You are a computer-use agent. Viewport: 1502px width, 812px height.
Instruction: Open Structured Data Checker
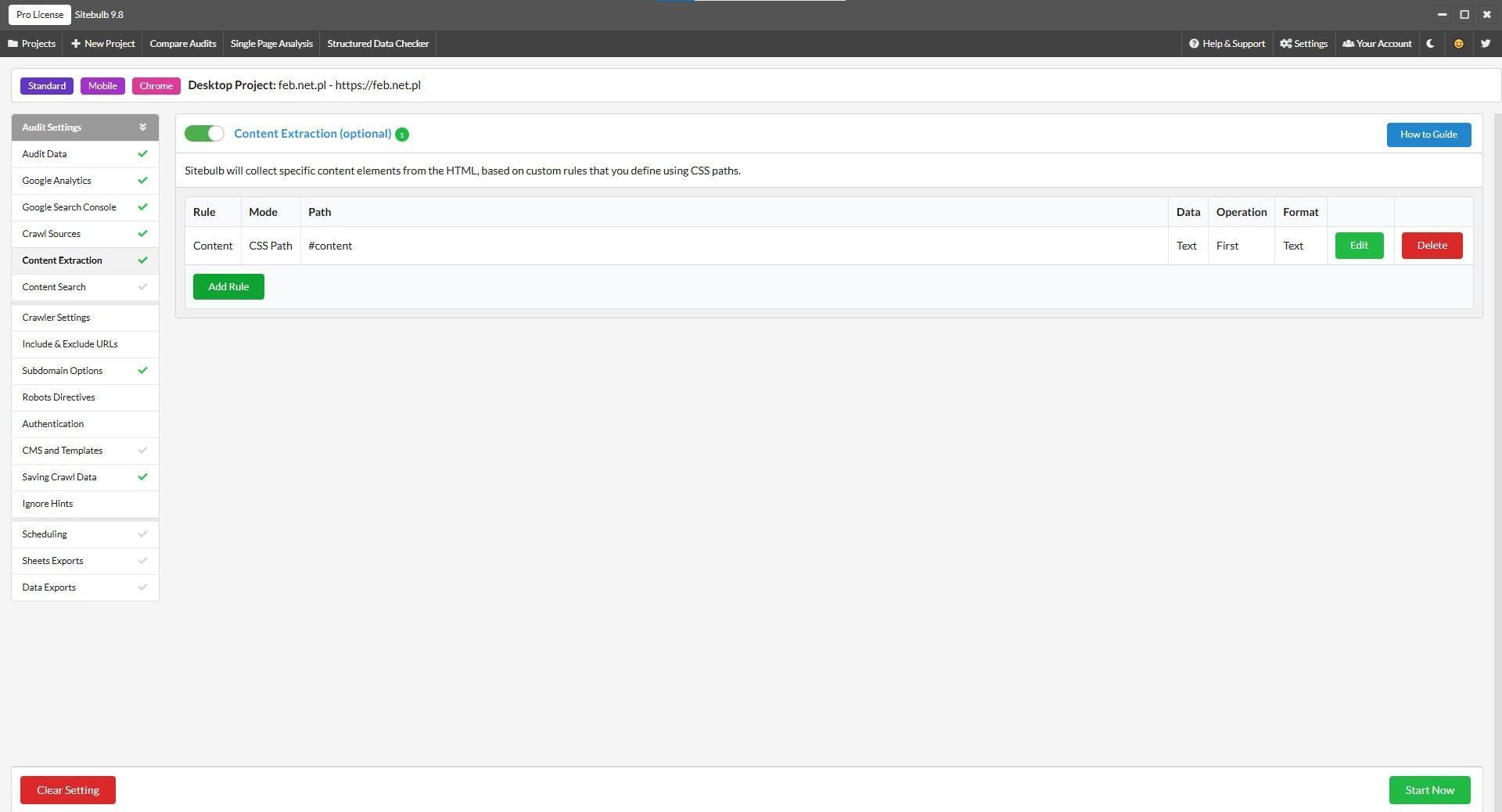(378, 44)
